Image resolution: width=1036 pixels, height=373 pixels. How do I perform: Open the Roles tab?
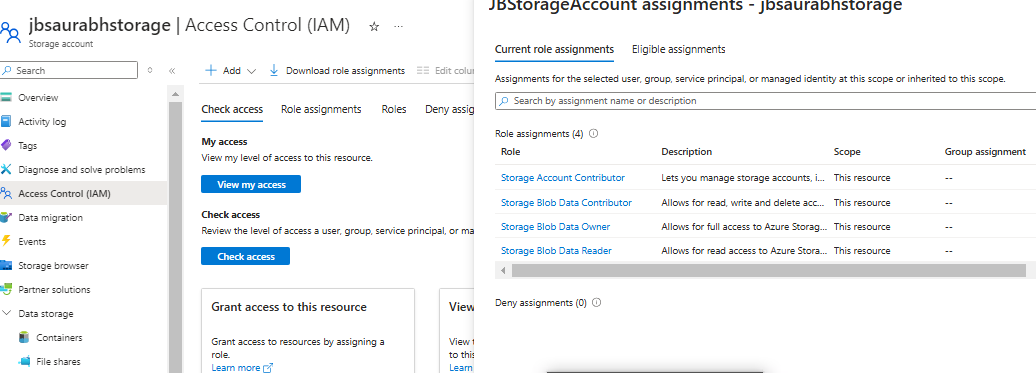(x=394, y=110)
